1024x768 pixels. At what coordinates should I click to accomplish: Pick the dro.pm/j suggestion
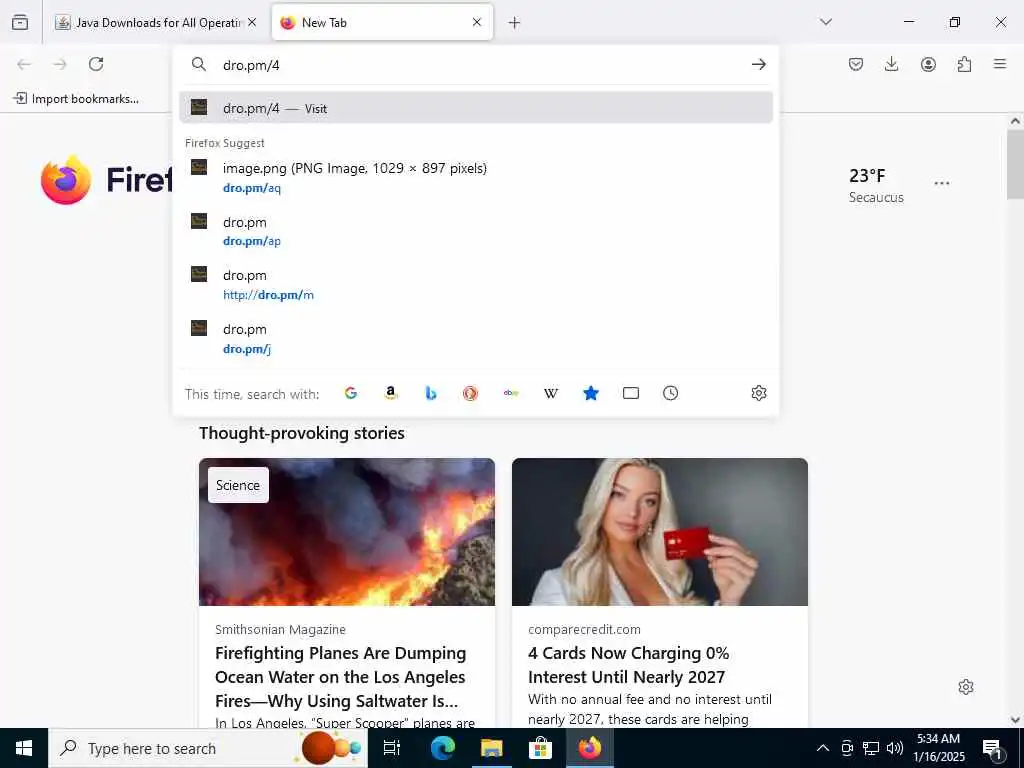click(x=475, y=338)
